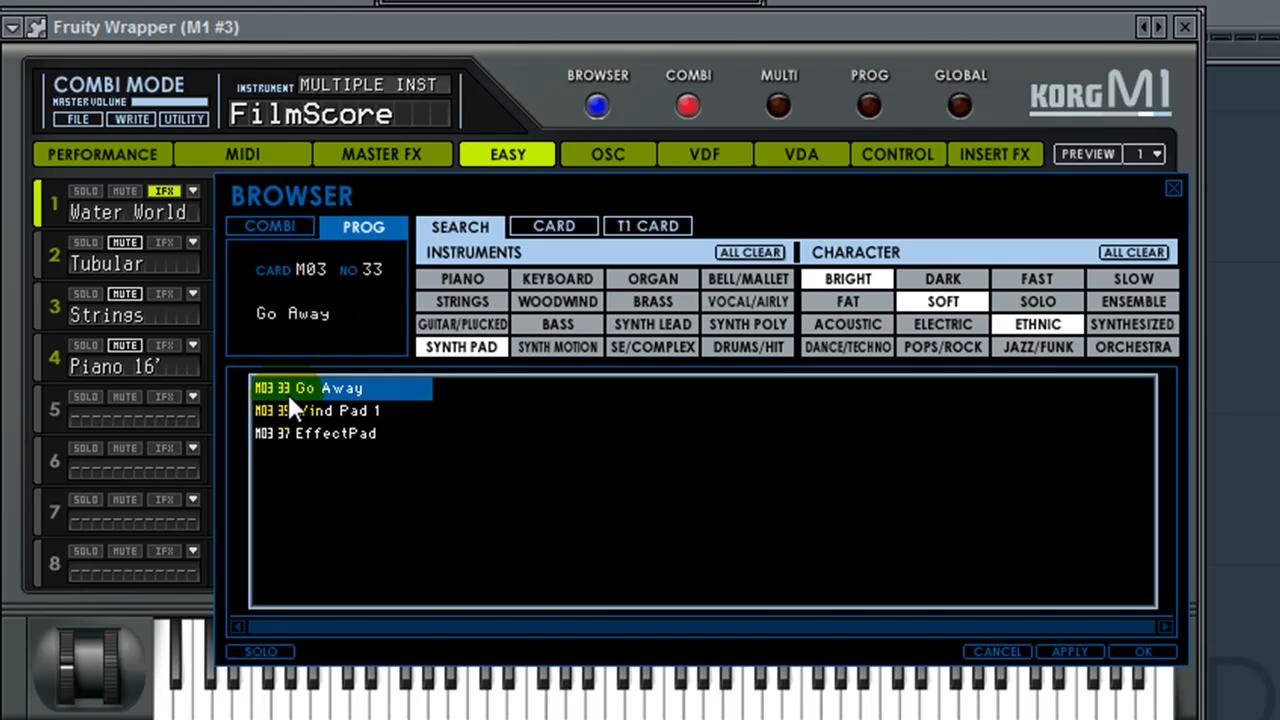Toggle the BRIGHT character filter

pos(848,279)
